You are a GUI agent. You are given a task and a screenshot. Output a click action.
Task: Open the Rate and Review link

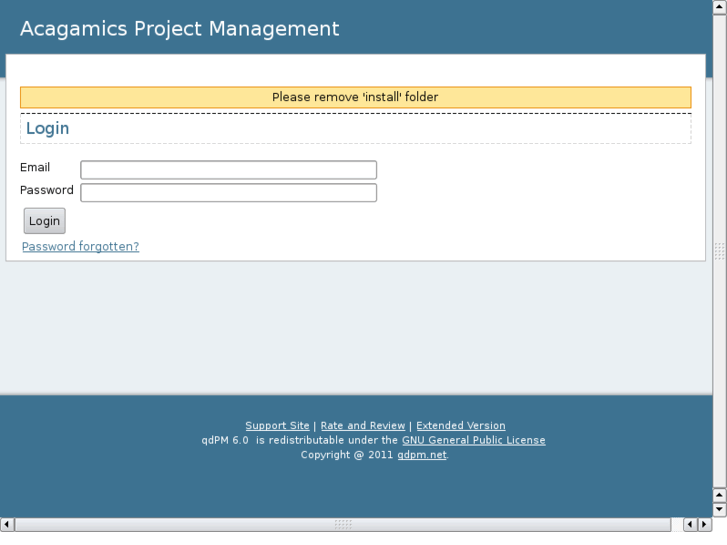(362, 426)
